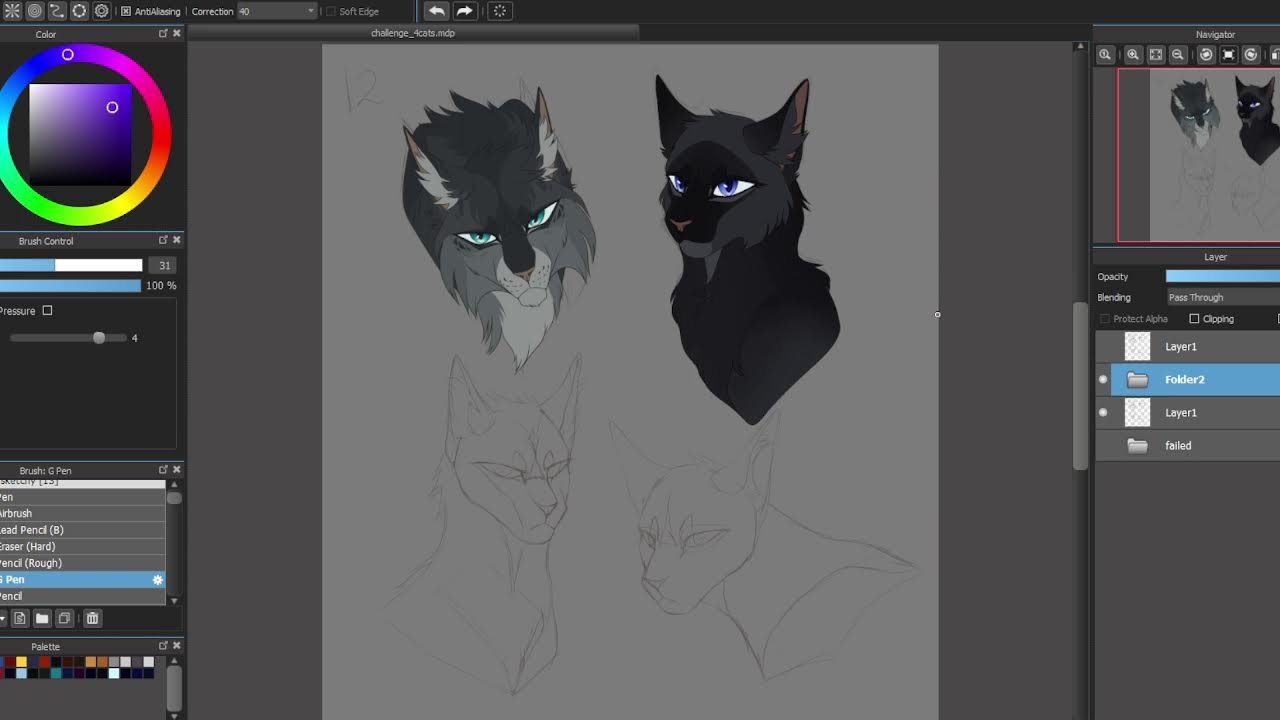The image size is (1280, 720).
Task: Close the Brush Control panel
Action: point(177,240)
